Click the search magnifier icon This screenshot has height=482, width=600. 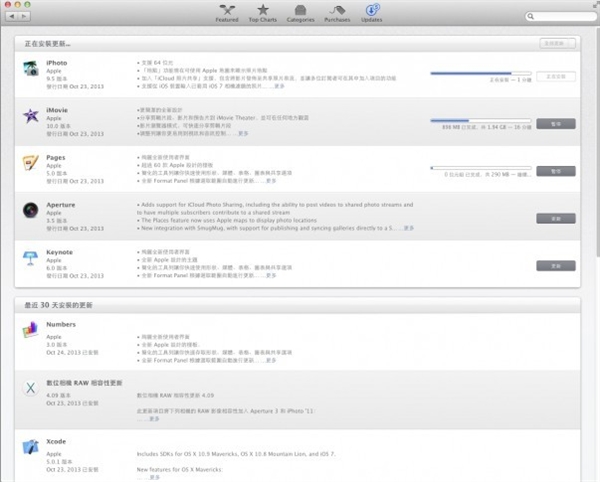point(530,16)
